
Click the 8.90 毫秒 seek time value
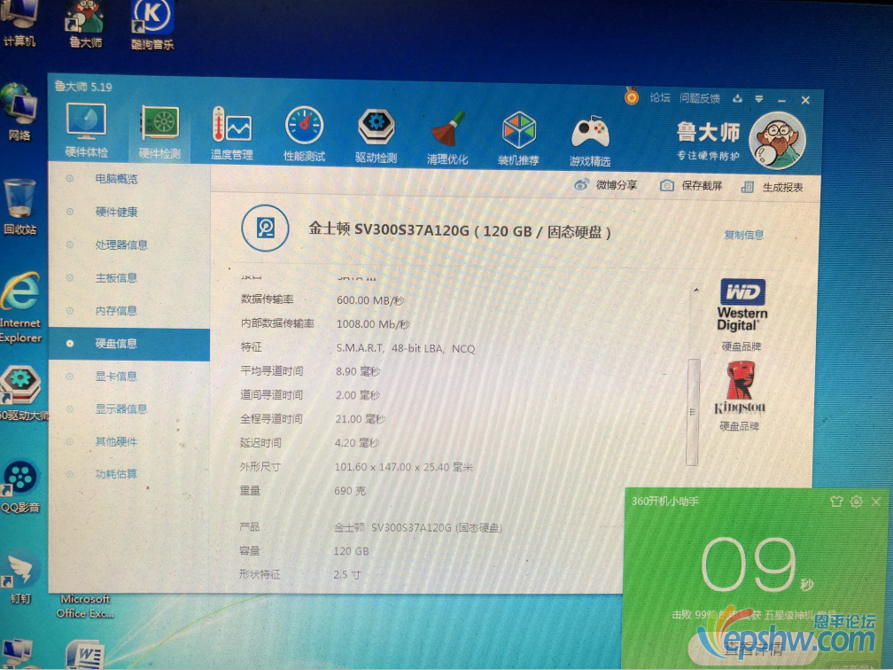(358, 371)
